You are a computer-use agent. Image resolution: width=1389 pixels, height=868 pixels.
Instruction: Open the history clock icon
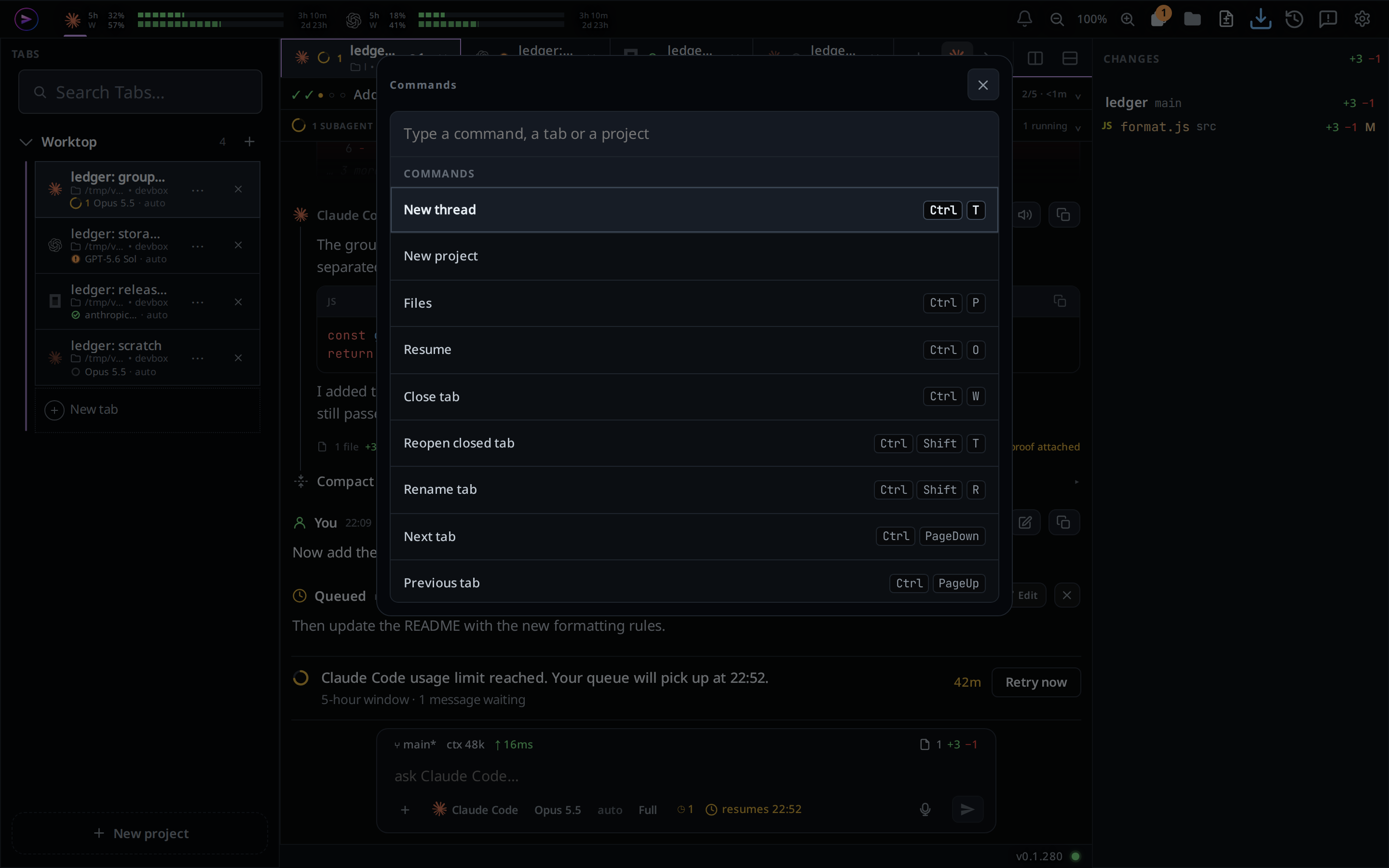point(1294,19)
